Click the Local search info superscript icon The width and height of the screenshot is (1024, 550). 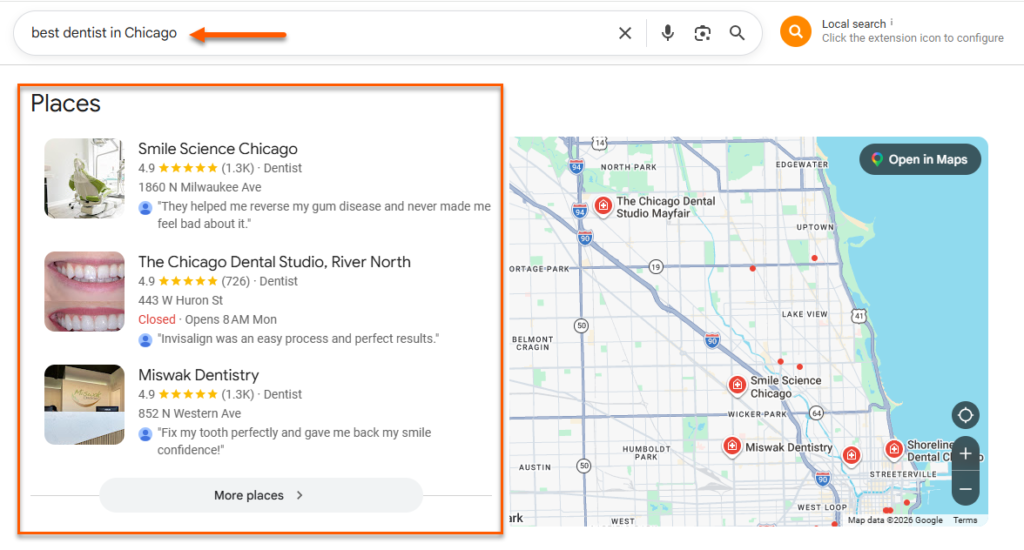891,22
